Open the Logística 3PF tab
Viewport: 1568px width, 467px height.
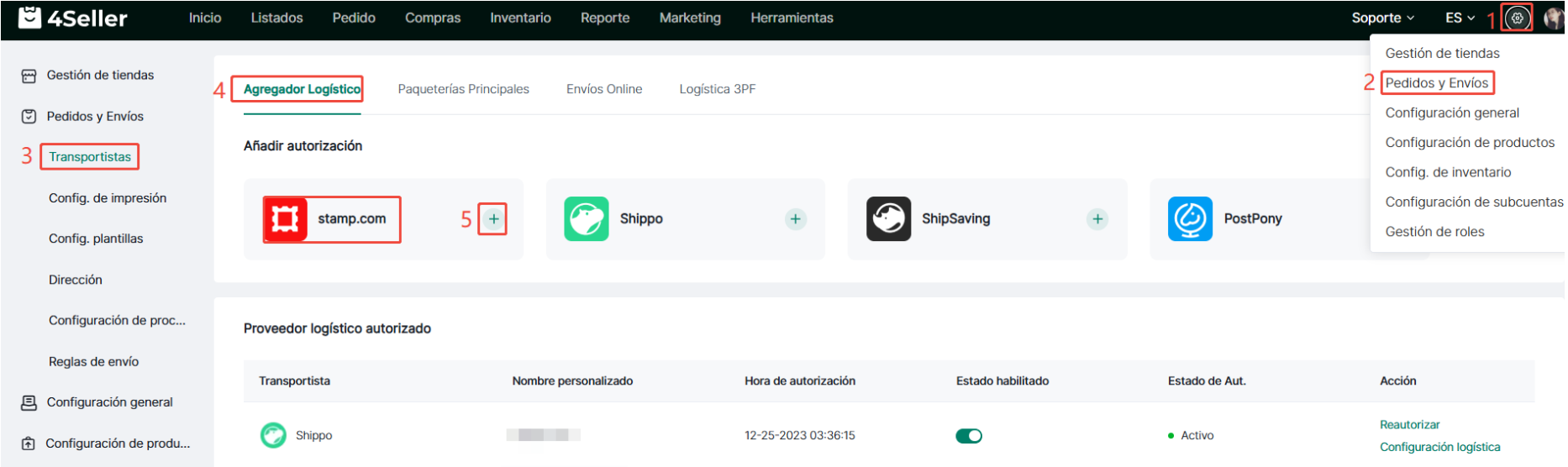pyautogui.click(x=717, y=89)
